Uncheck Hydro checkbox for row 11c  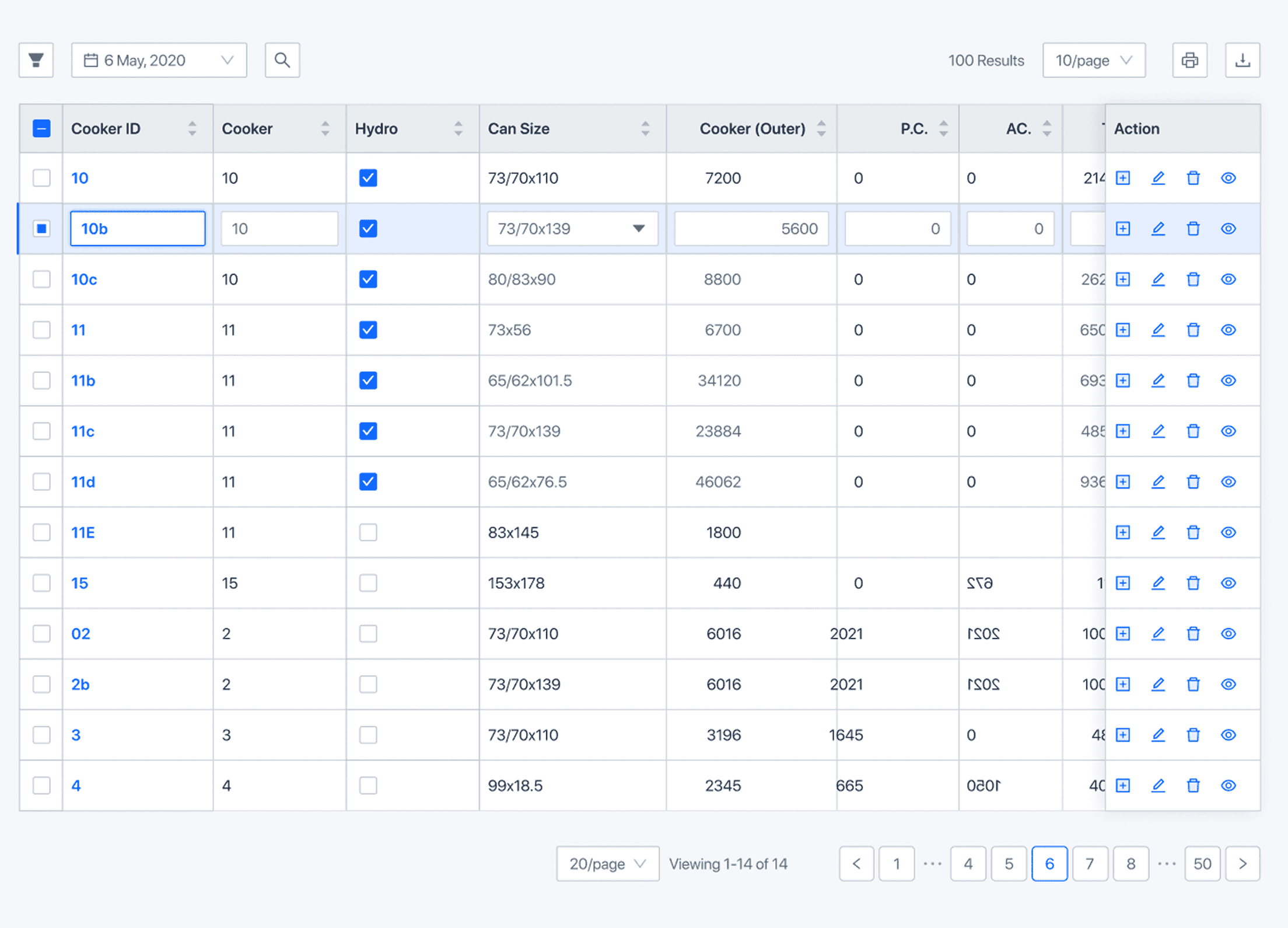[x=368, y=431]
